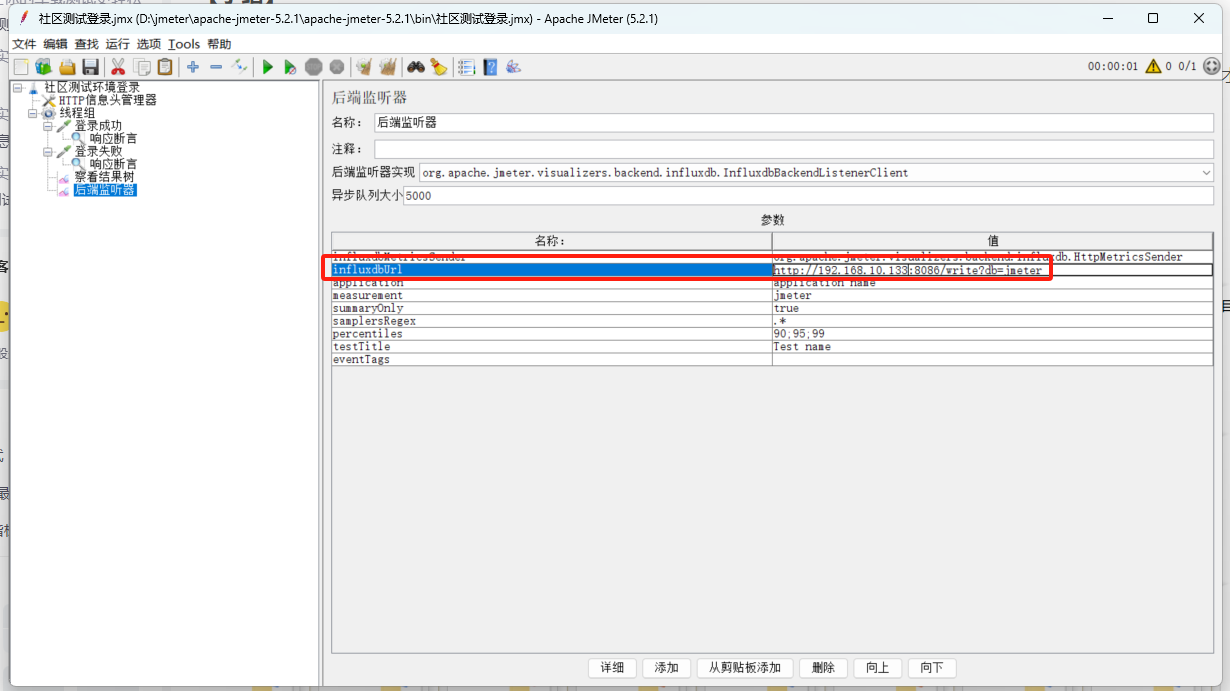The image size is (1230, 691).
Task: Click the Open file folder icon
Action: tap(67, 67)
